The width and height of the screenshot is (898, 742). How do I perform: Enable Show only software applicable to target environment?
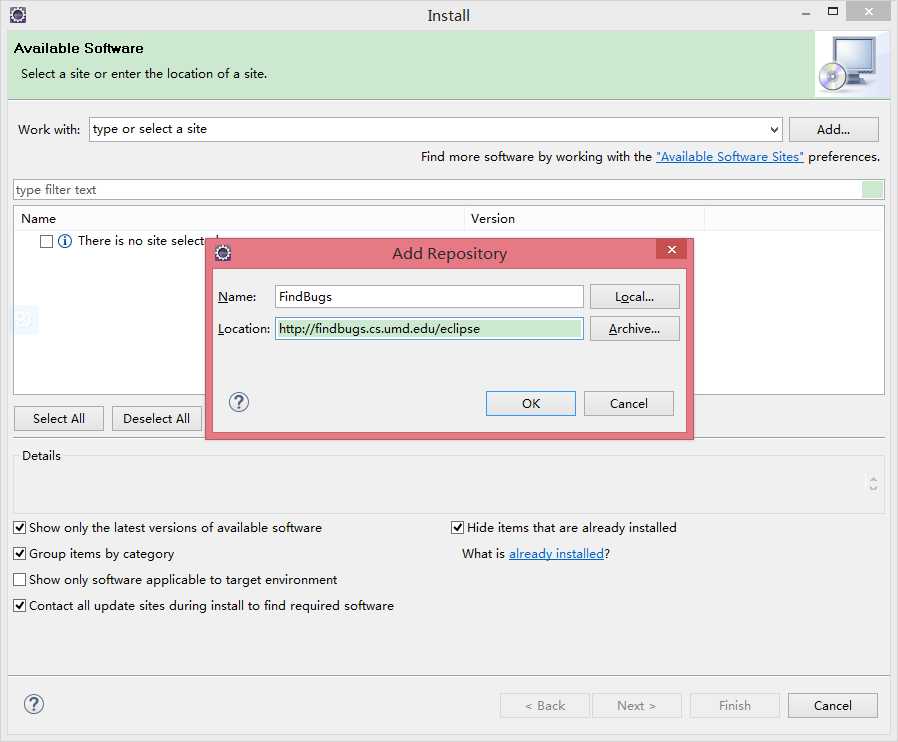pyautogui.click(x=19, y=579)
